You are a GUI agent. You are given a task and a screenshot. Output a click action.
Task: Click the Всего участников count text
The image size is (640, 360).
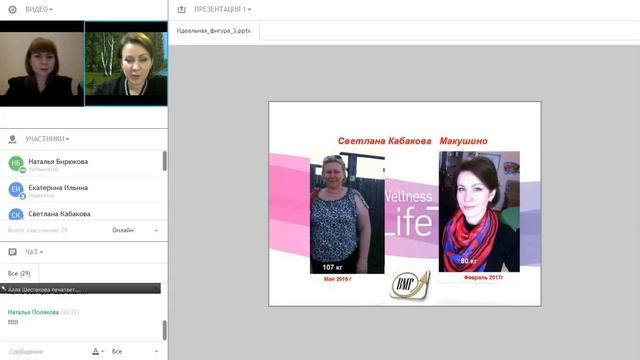point(38,230)
